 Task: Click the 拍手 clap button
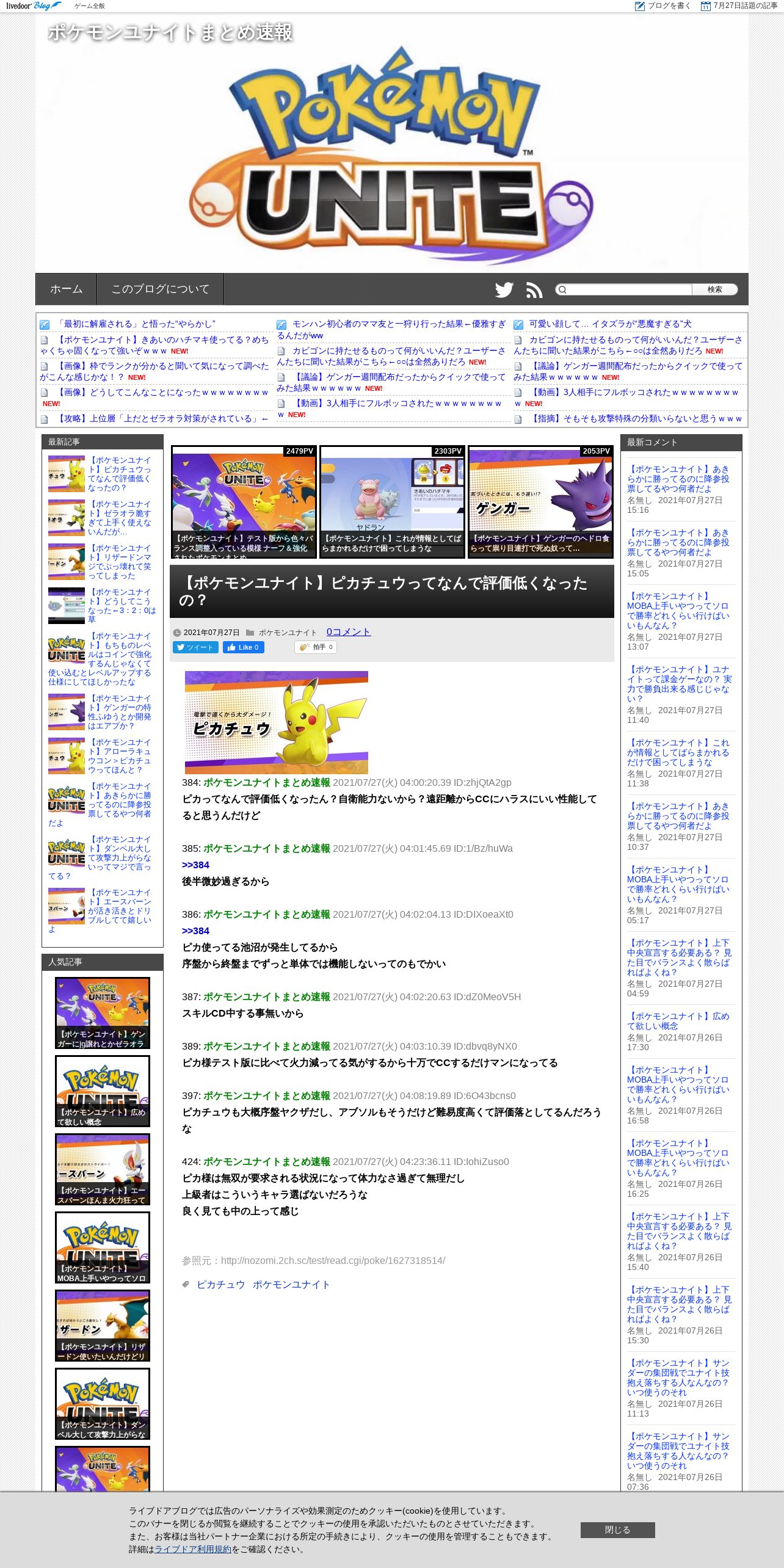click(x=316, y=647)
